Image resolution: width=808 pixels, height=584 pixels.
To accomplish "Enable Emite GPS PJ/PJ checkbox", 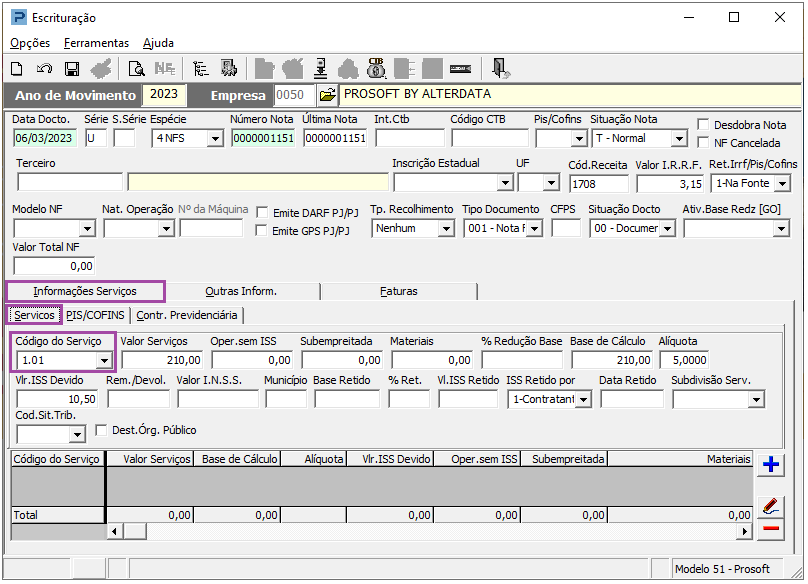I will click(262, 230).
